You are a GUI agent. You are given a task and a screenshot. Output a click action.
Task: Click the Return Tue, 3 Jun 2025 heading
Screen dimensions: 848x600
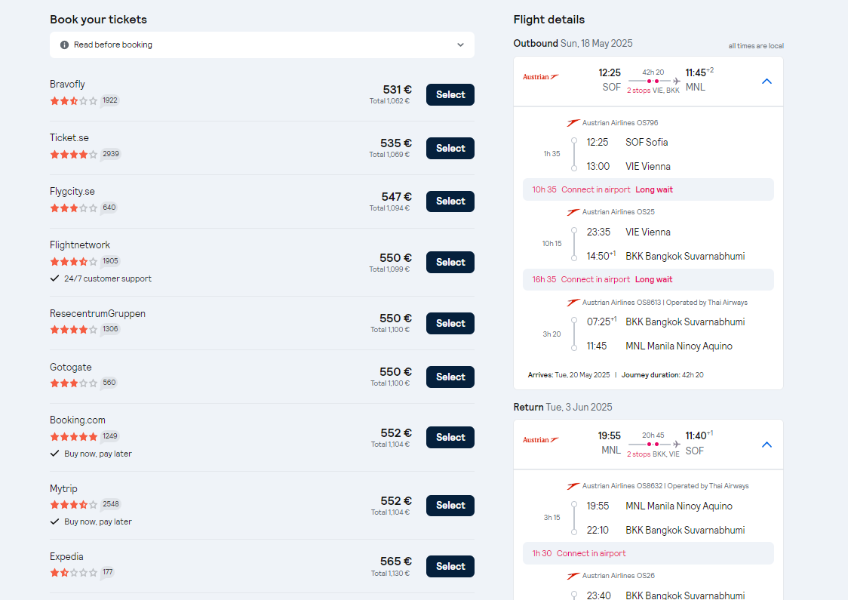562,407
